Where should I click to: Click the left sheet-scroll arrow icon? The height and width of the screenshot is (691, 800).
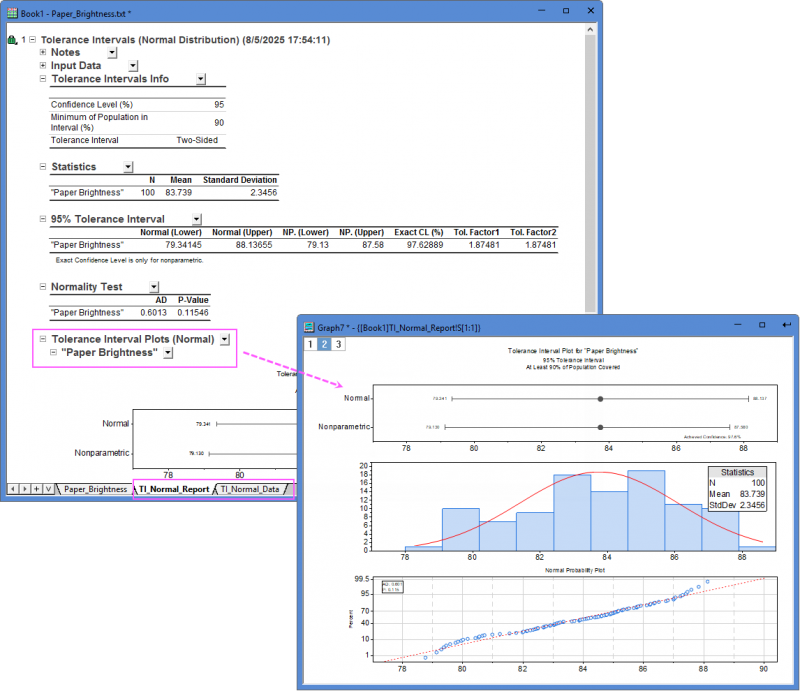12,487
